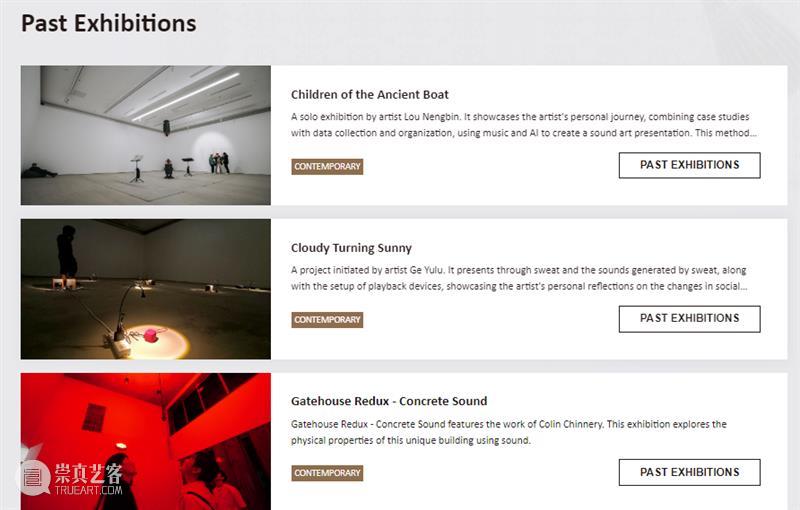800x510 pixels.
Task: Click the Colin Chinnery exhibition description
Action: 509,432
